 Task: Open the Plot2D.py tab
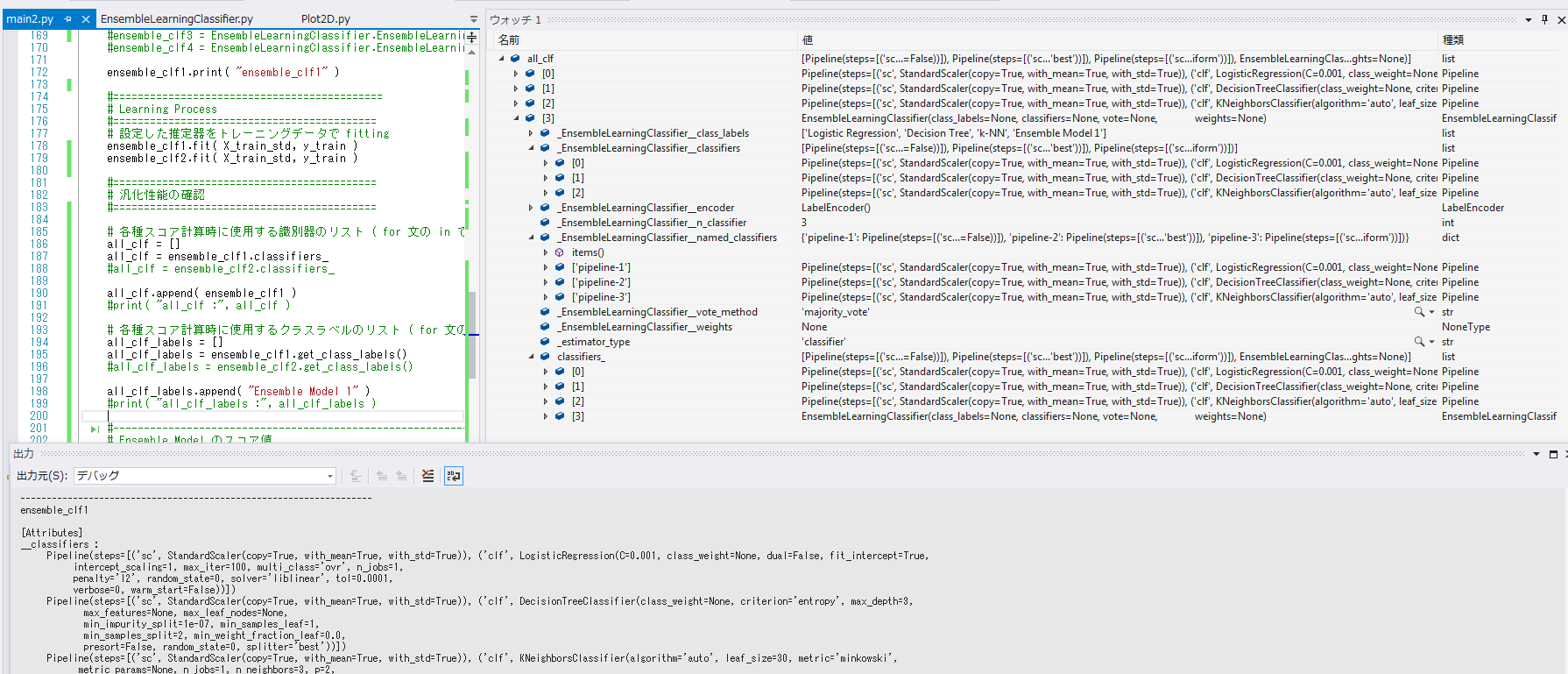[x=326, y=18]
